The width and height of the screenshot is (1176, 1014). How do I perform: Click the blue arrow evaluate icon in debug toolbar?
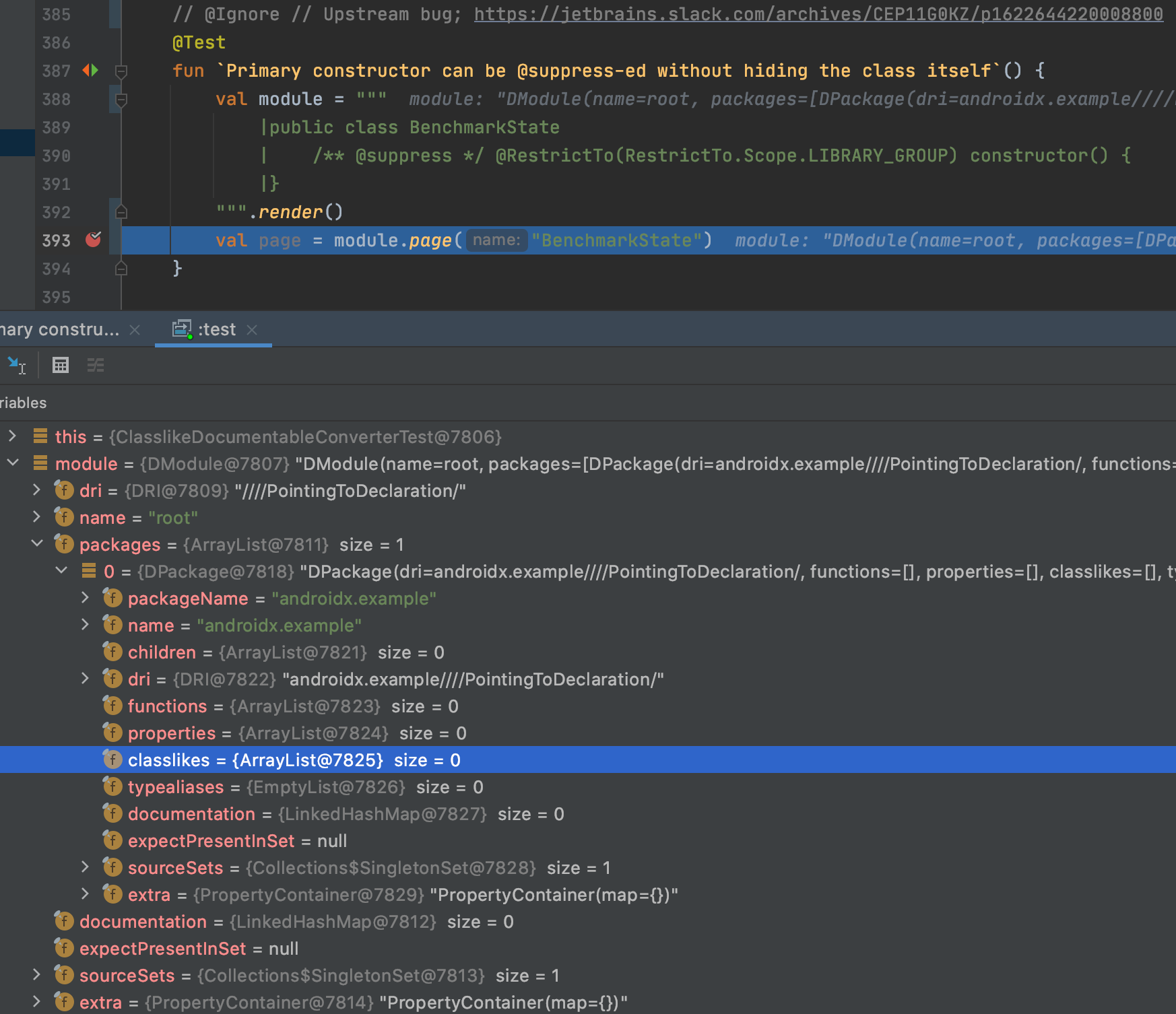(x=15, y=365)
